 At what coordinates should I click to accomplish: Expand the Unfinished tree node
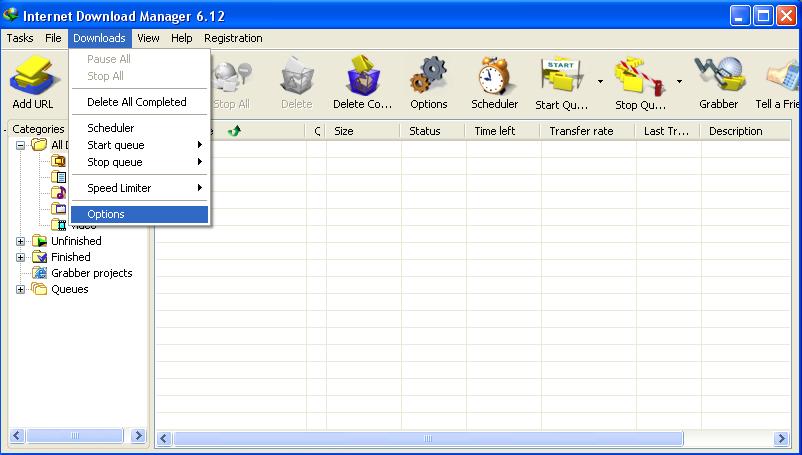(20, 241)
